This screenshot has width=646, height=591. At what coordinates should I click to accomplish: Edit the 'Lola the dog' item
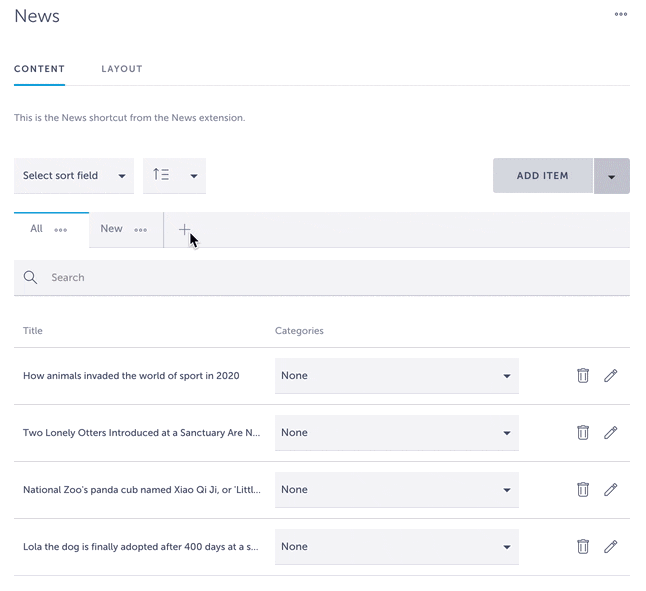click(x=611, y=547)
